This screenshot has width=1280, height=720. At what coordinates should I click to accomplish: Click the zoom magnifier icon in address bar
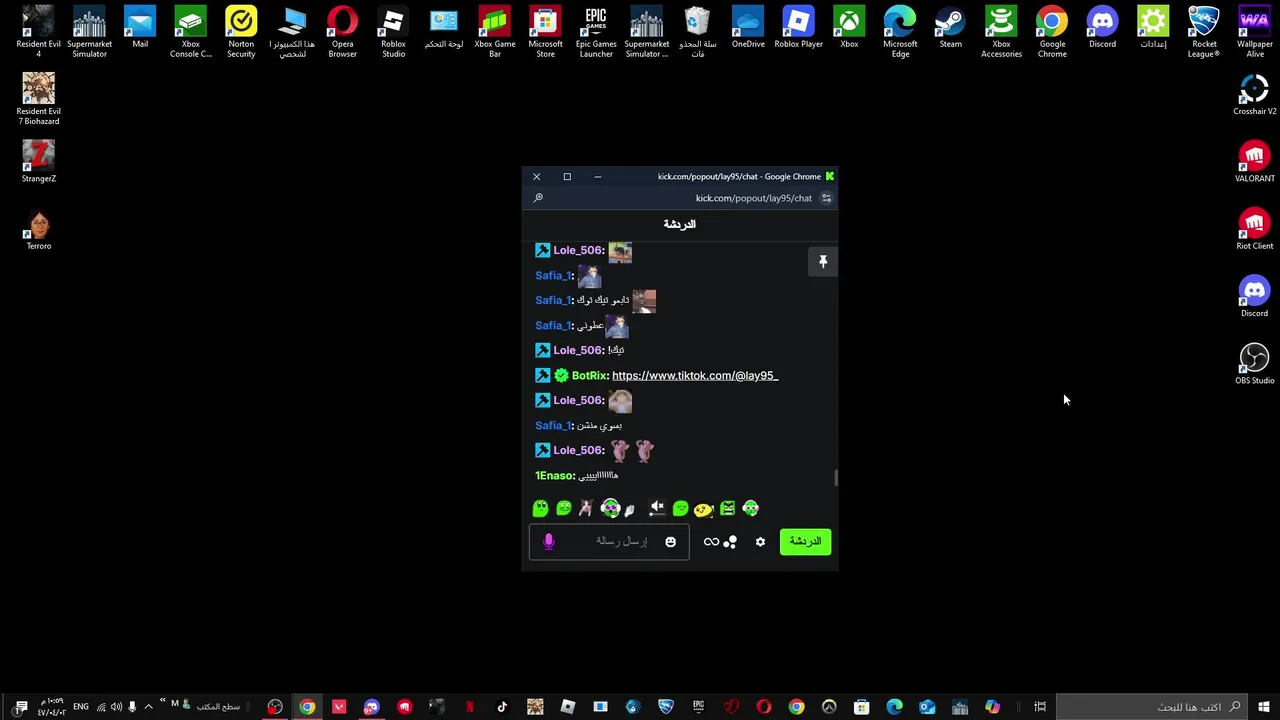(x=538, y=198)
